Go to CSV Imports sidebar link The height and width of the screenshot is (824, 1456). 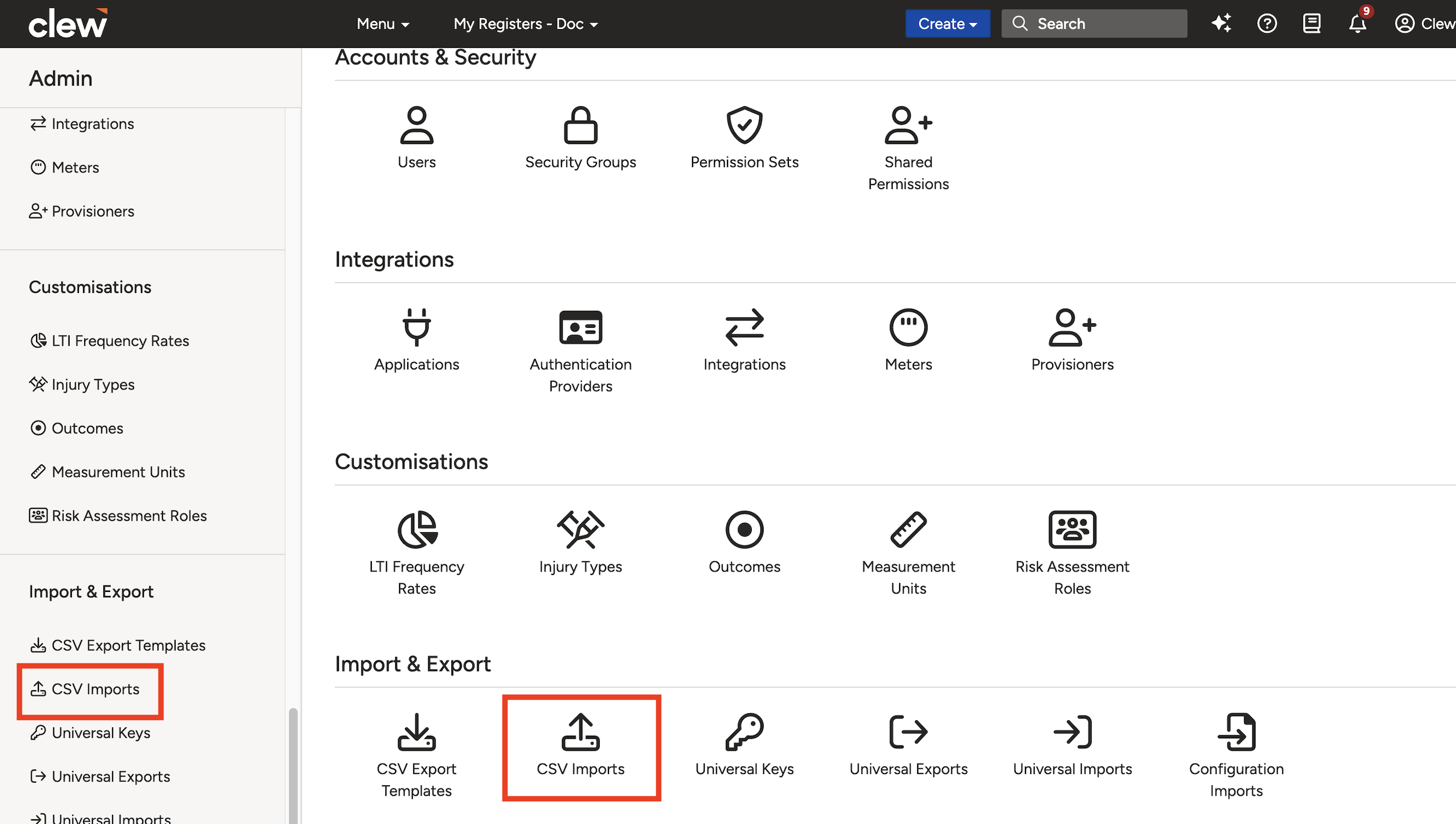tap(85, 689)
